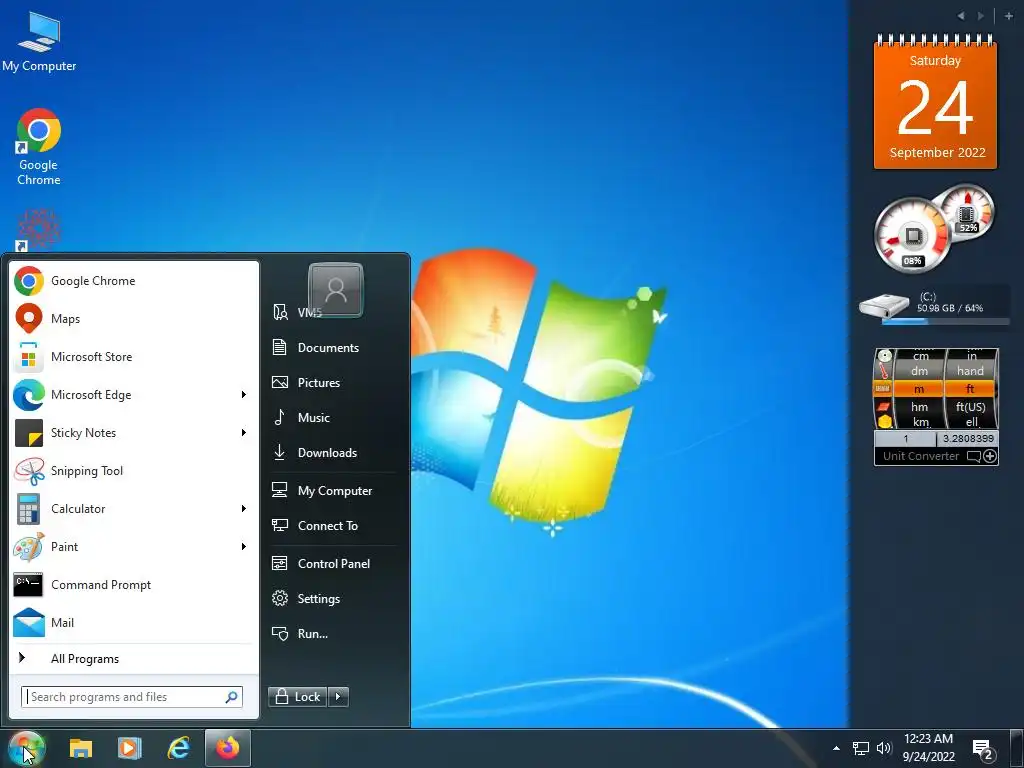This screenshot has height=768, width=1024.
Task: Open the network tray icon
Action: pos(861,748)
